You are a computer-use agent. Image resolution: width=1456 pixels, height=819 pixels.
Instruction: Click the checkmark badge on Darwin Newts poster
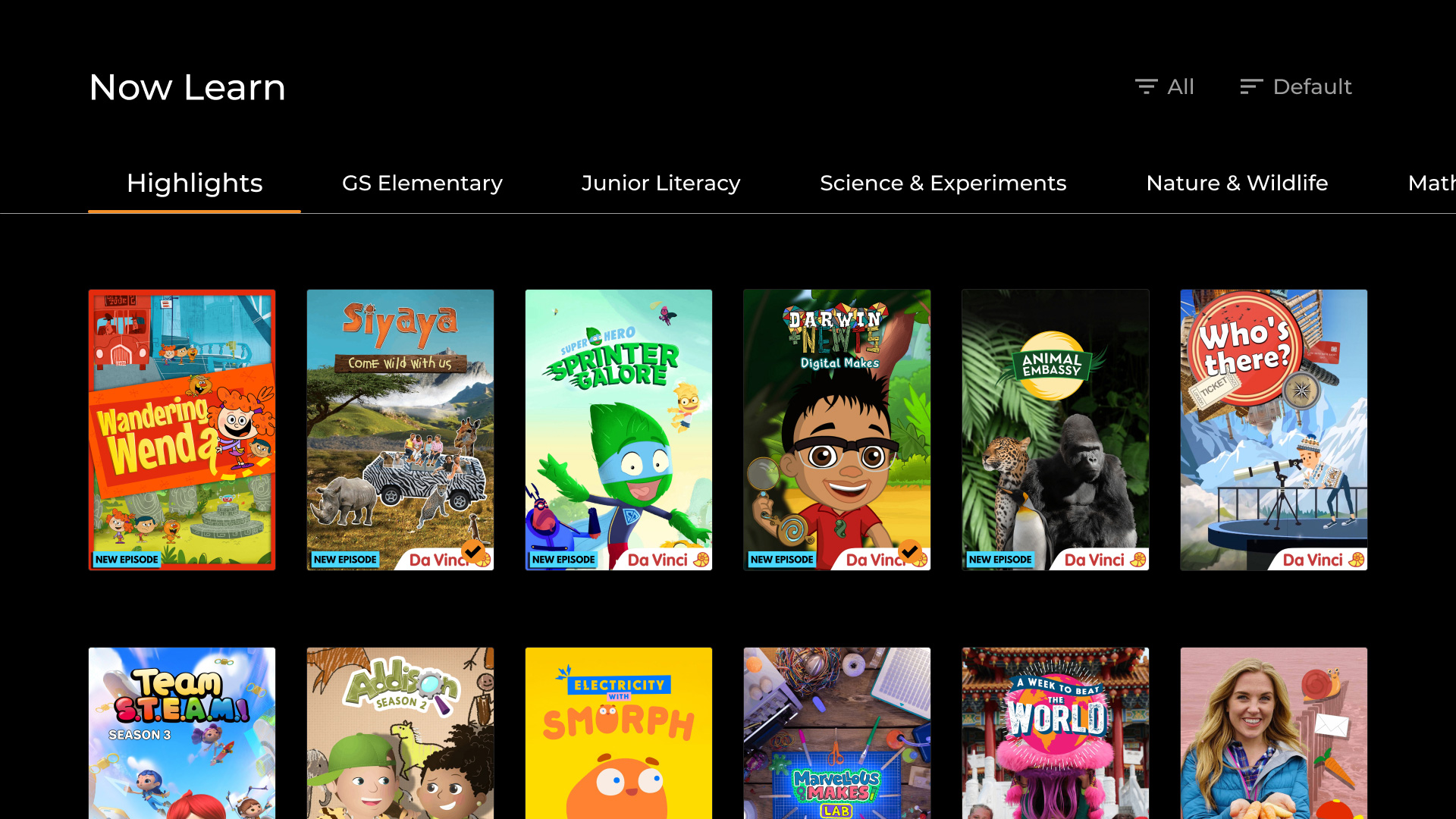[910, 551]
